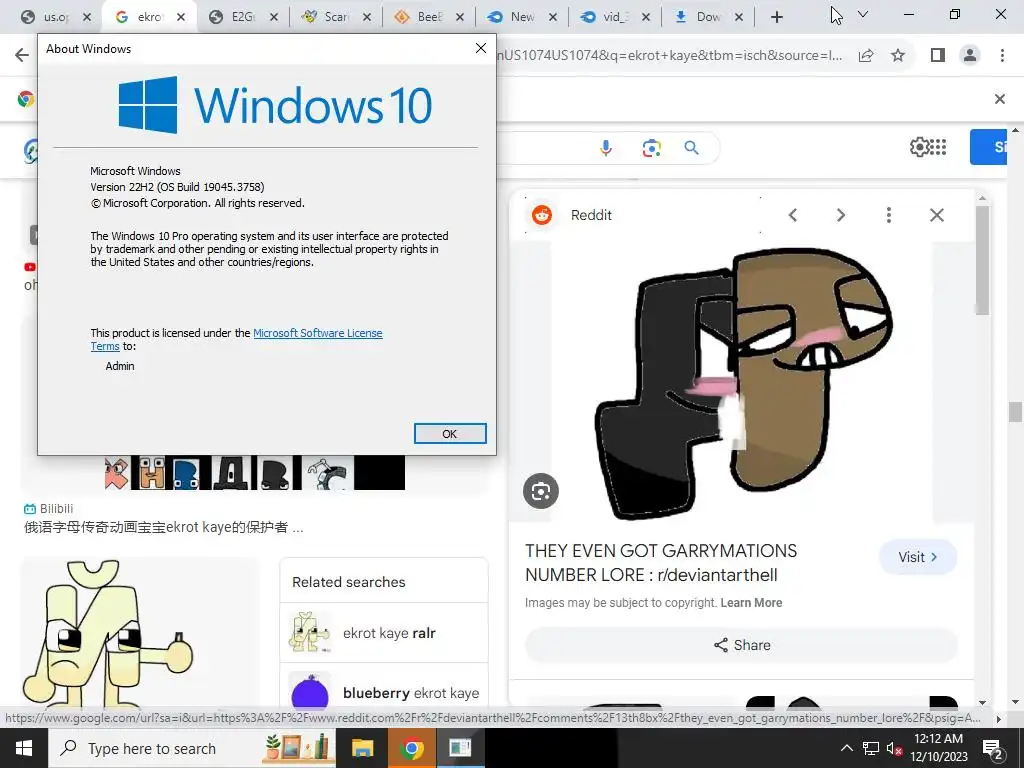Click the Windows Start button

pyautogui.click(x=24, y=748)
